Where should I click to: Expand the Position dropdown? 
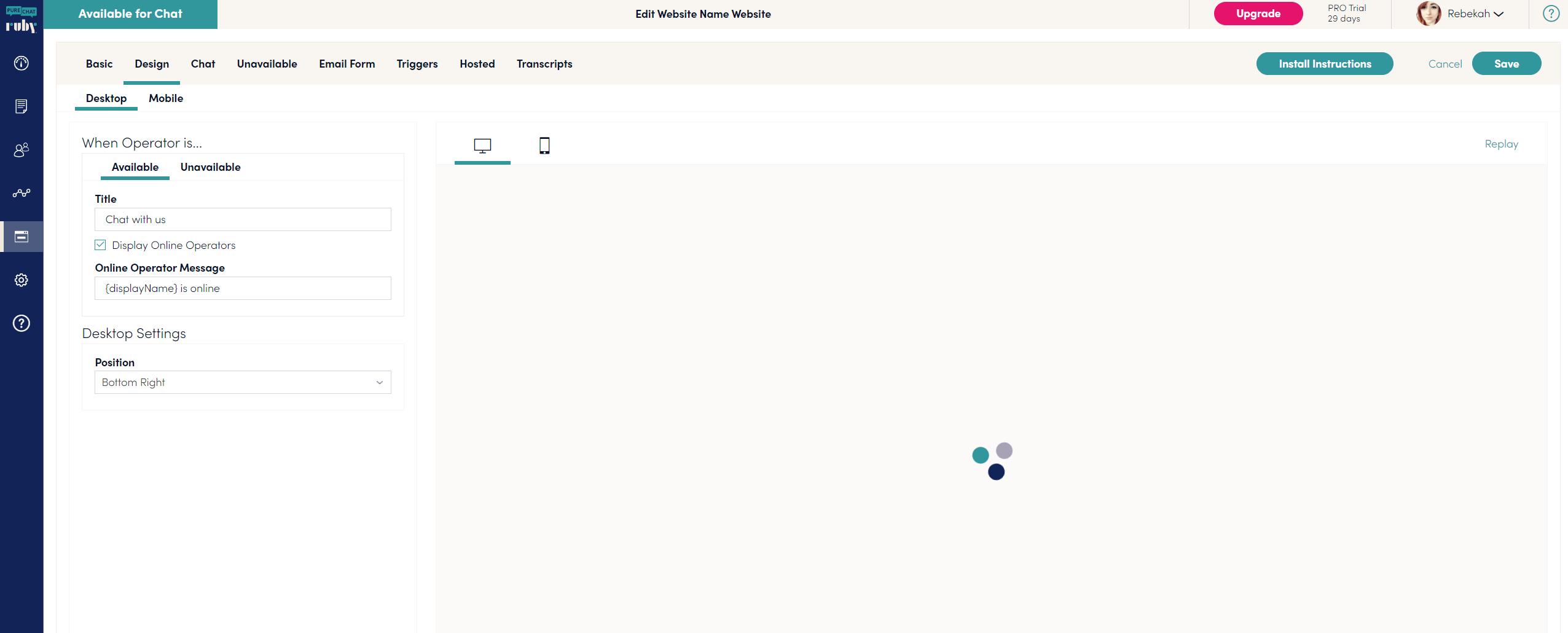243,382
